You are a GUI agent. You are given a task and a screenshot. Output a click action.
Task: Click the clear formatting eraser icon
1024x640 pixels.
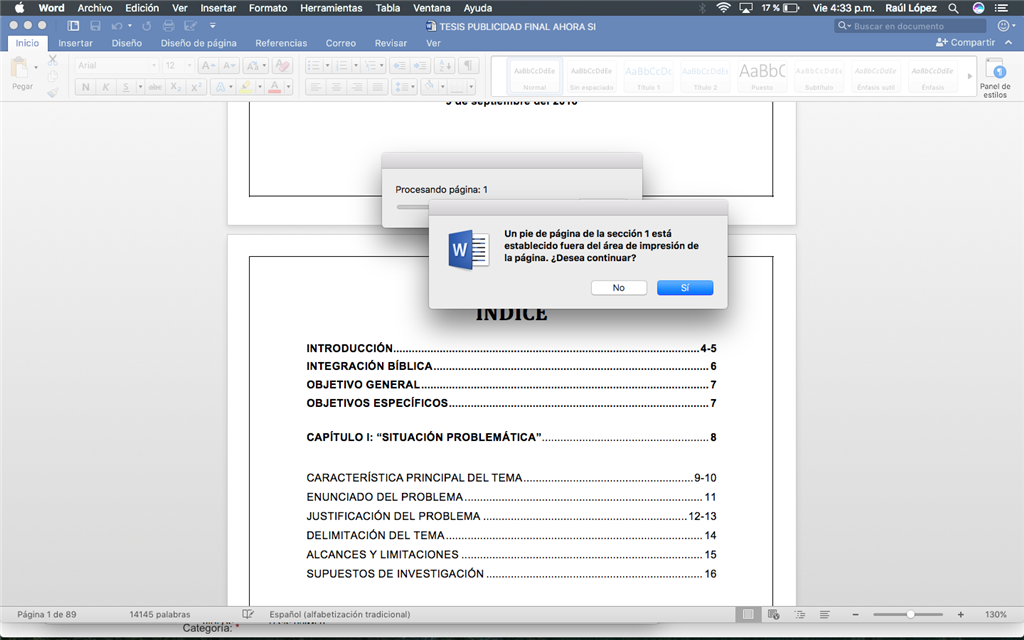pyautogui.click(x=282, y=65)
